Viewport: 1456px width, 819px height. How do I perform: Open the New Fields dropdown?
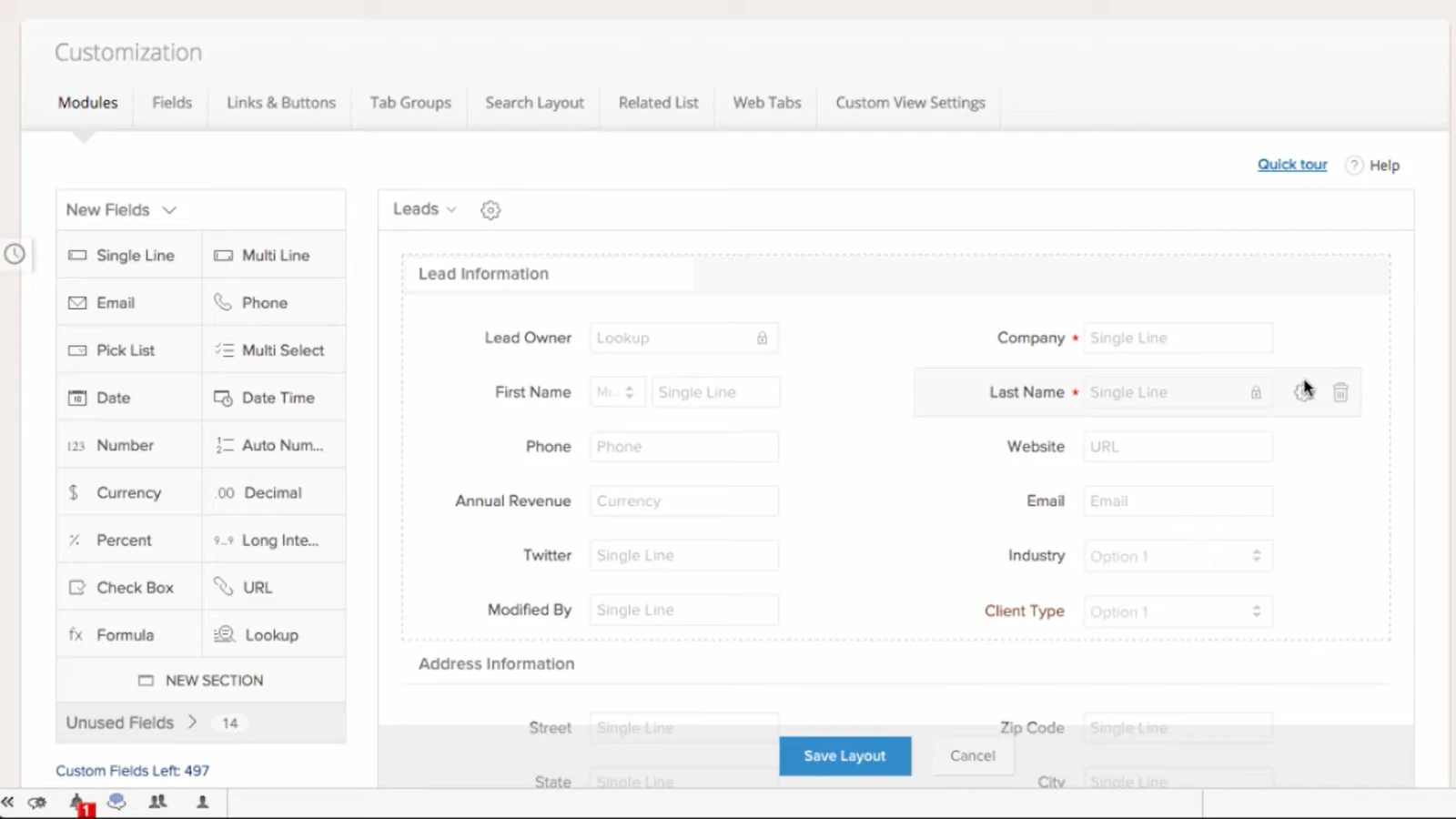pyautogui.click(x=121, y=210)
